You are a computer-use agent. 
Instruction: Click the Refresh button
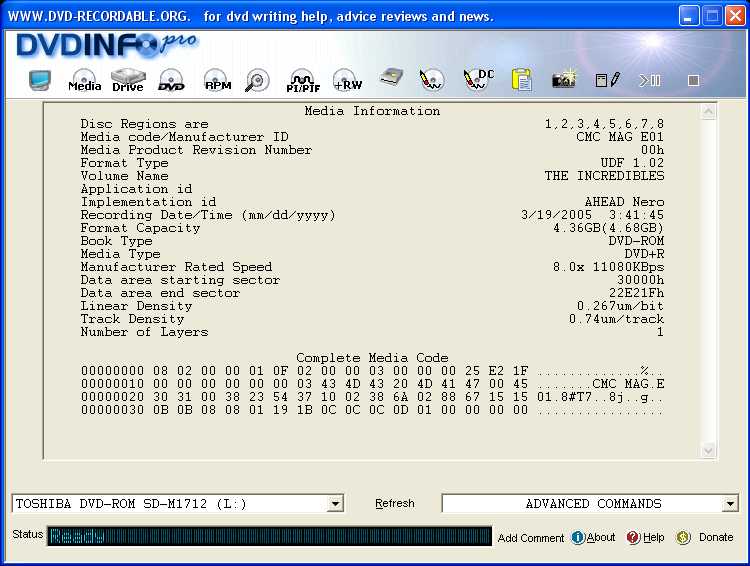click(395, 503)
